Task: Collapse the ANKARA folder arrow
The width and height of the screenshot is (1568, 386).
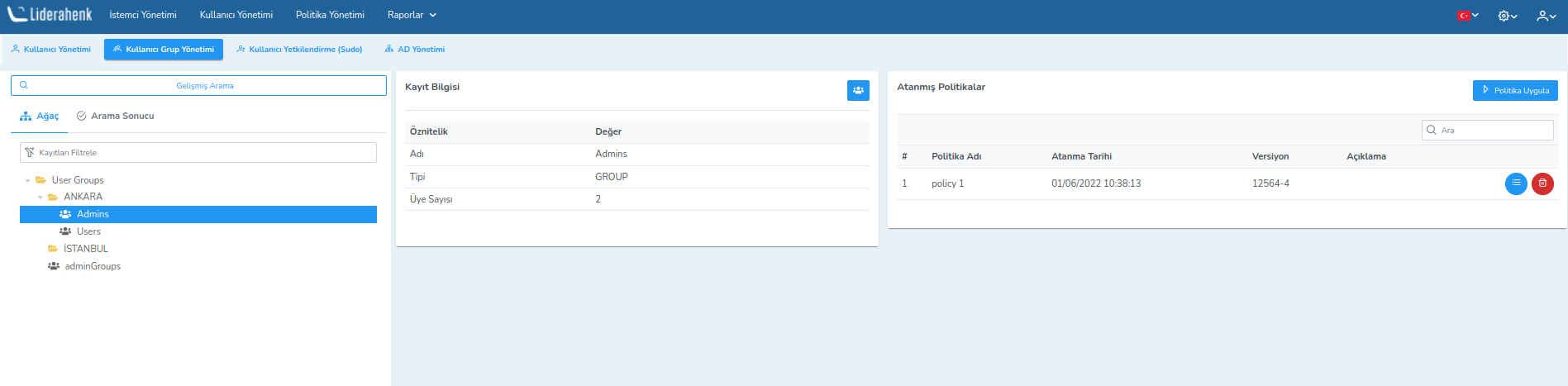Action: pos(41,197)
